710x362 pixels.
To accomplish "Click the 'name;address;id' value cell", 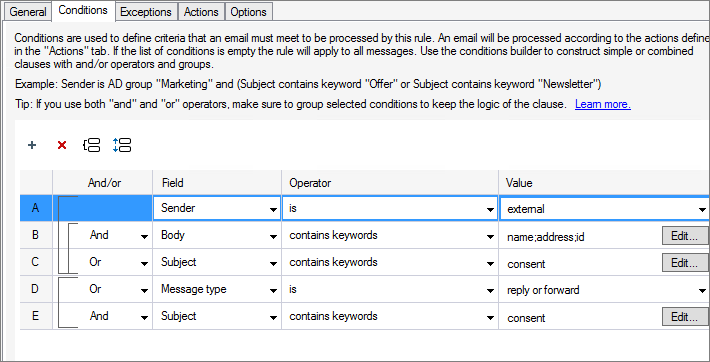I will point(580,236).
